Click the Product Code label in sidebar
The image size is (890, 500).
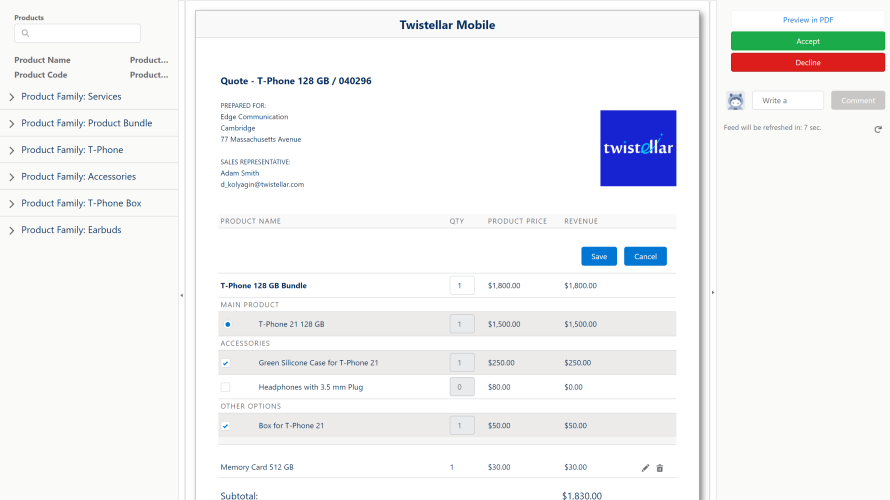click(41, 75)
